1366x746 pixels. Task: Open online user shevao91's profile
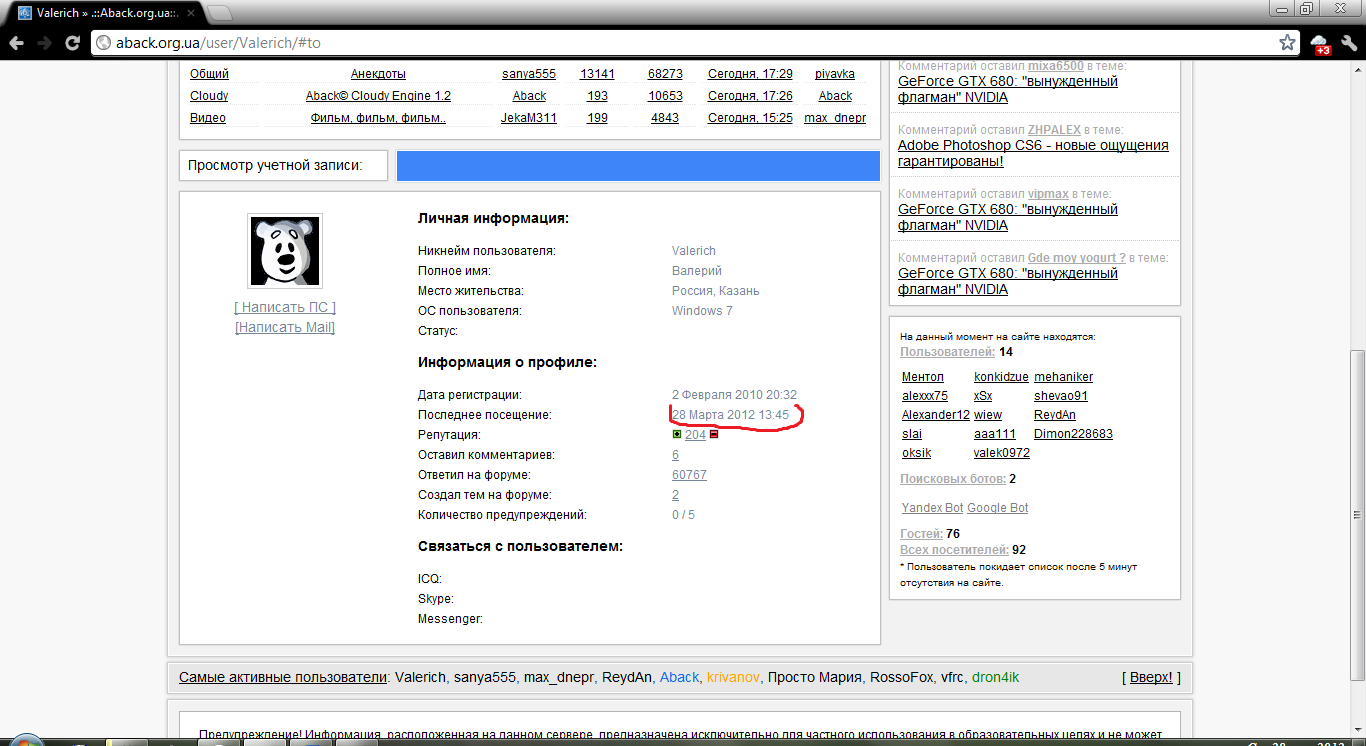coord(1061,396)
